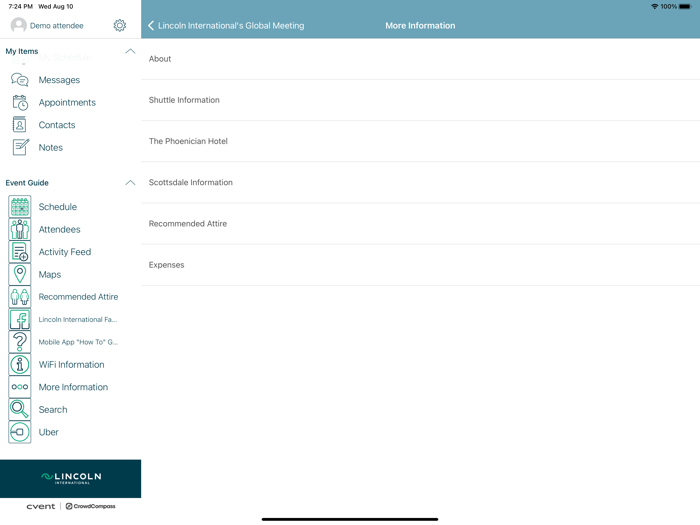The height and width of the screenshot is (525, 700).
Task: Select Messages in the sidebar
Action: [59, 80]
